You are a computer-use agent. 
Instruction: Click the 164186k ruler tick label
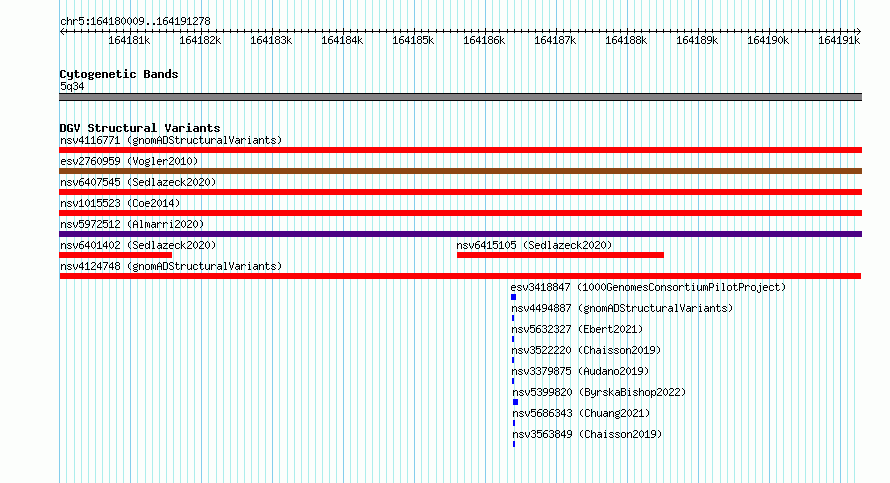pyautogui.click(x=484, y=40)
